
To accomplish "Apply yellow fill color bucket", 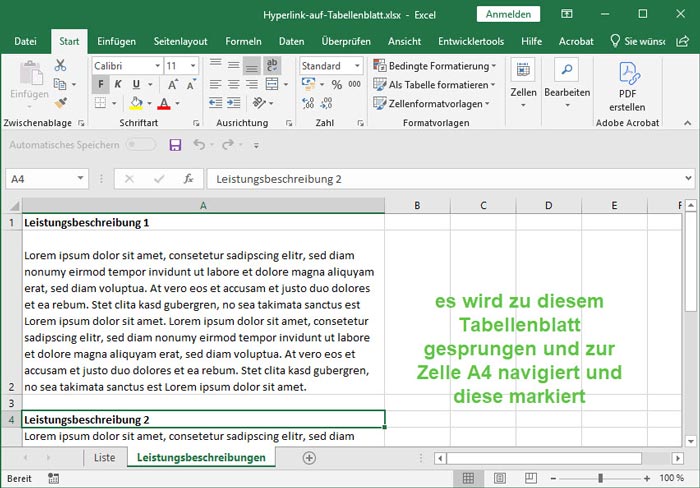I will 136,103.
